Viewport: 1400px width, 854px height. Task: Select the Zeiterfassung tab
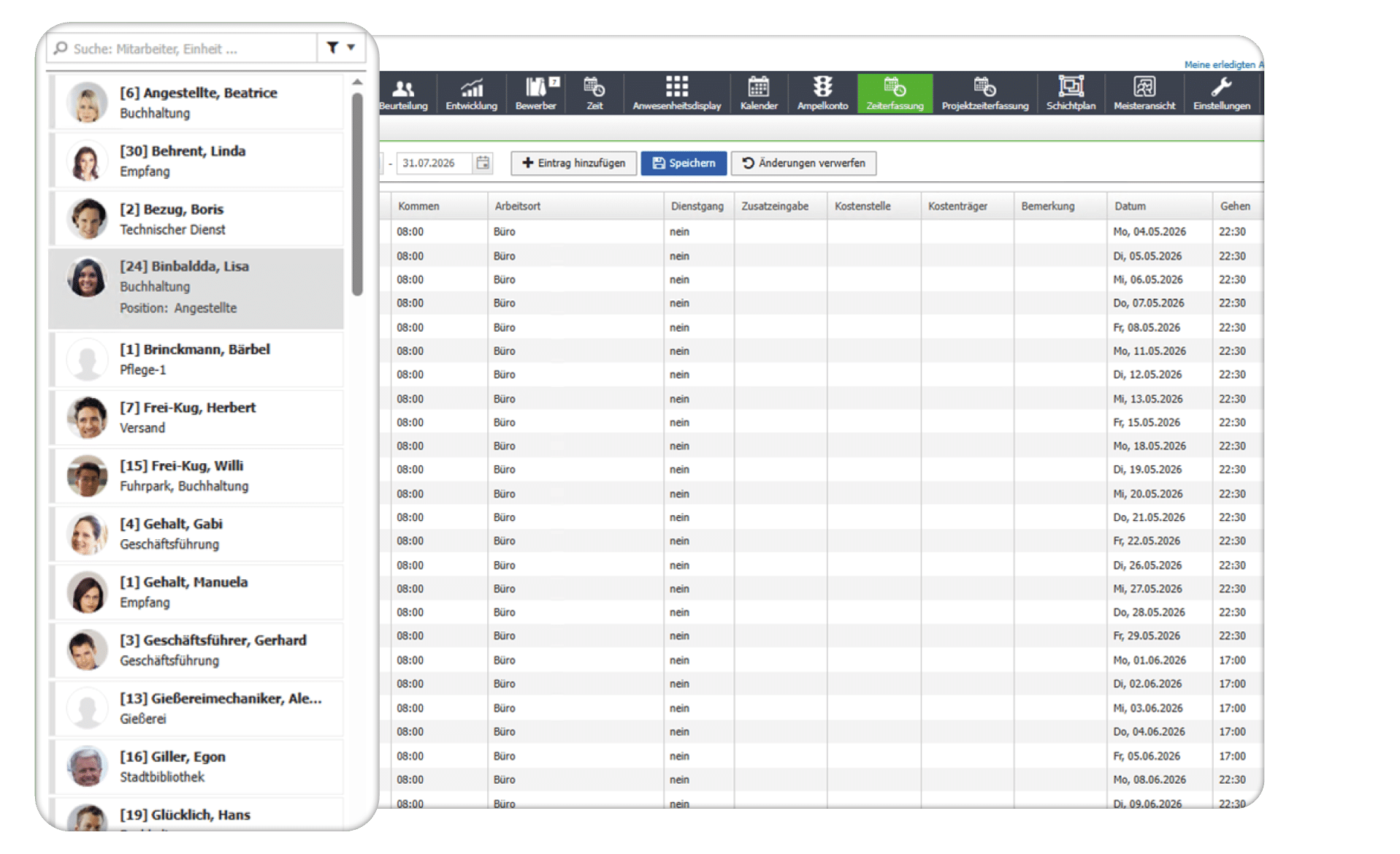click(x=895, y=94)
